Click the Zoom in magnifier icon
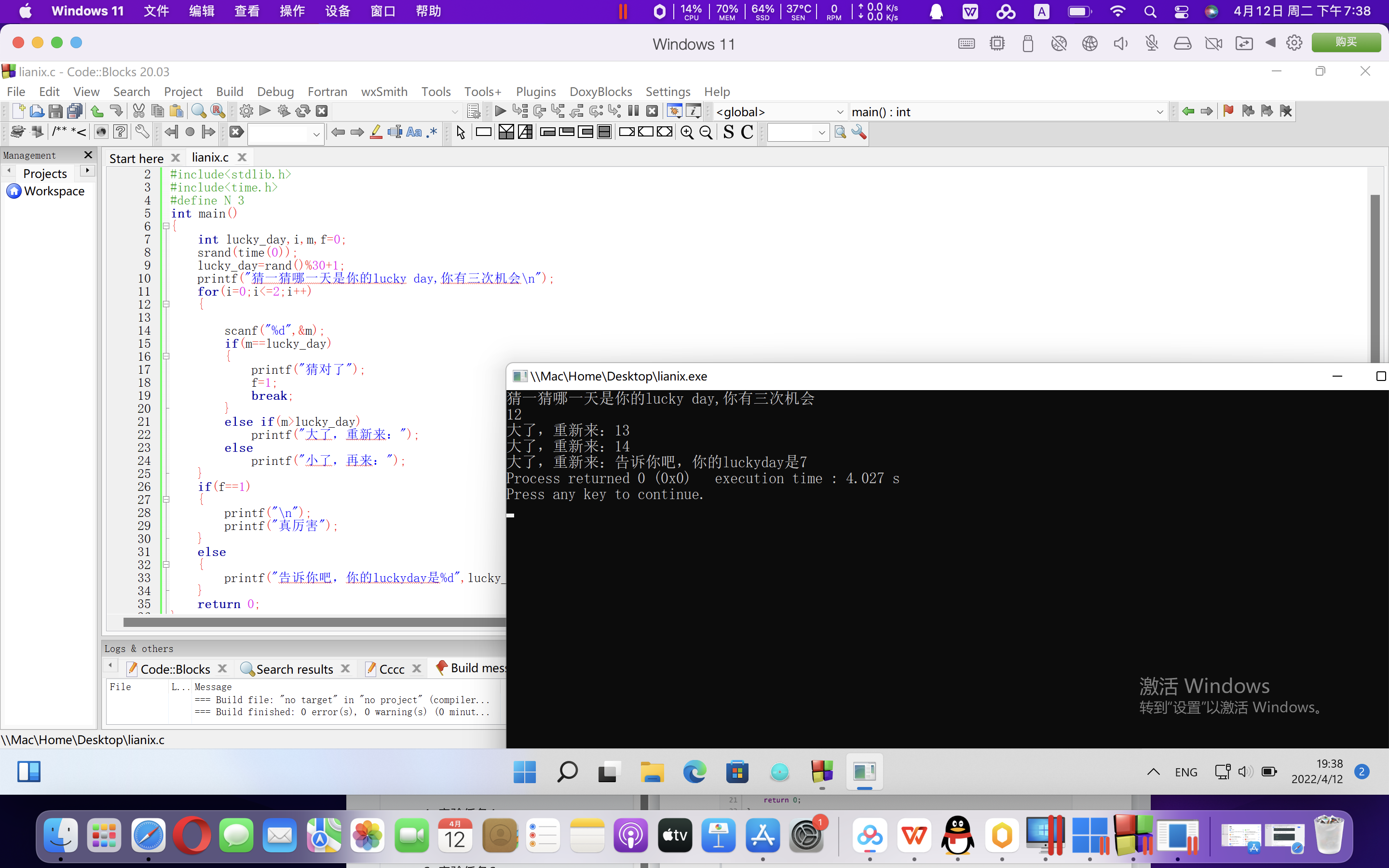Screen dimensions: 1389x868 click(x=686, y=133)
